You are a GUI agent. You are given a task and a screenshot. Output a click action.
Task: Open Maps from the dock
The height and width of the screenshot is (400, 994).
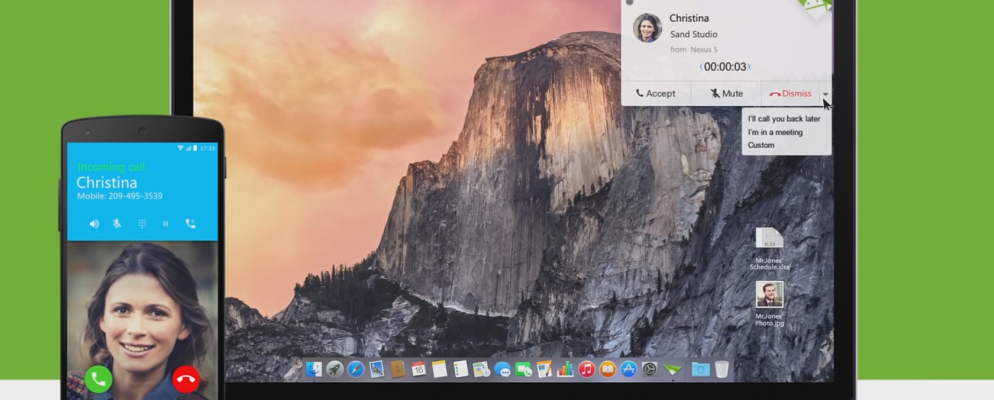481,369
